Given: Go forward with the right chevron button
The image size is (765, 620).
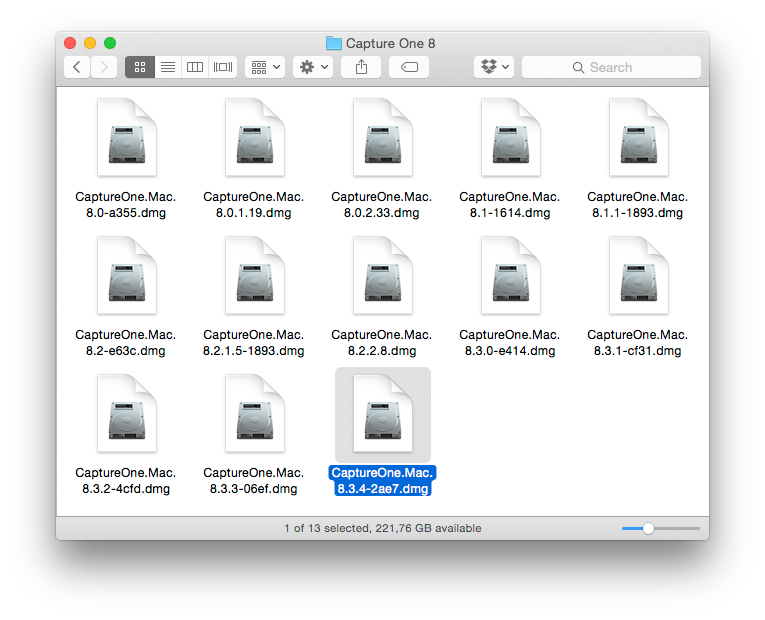Looking at the screenshot, I should point(103,67).
